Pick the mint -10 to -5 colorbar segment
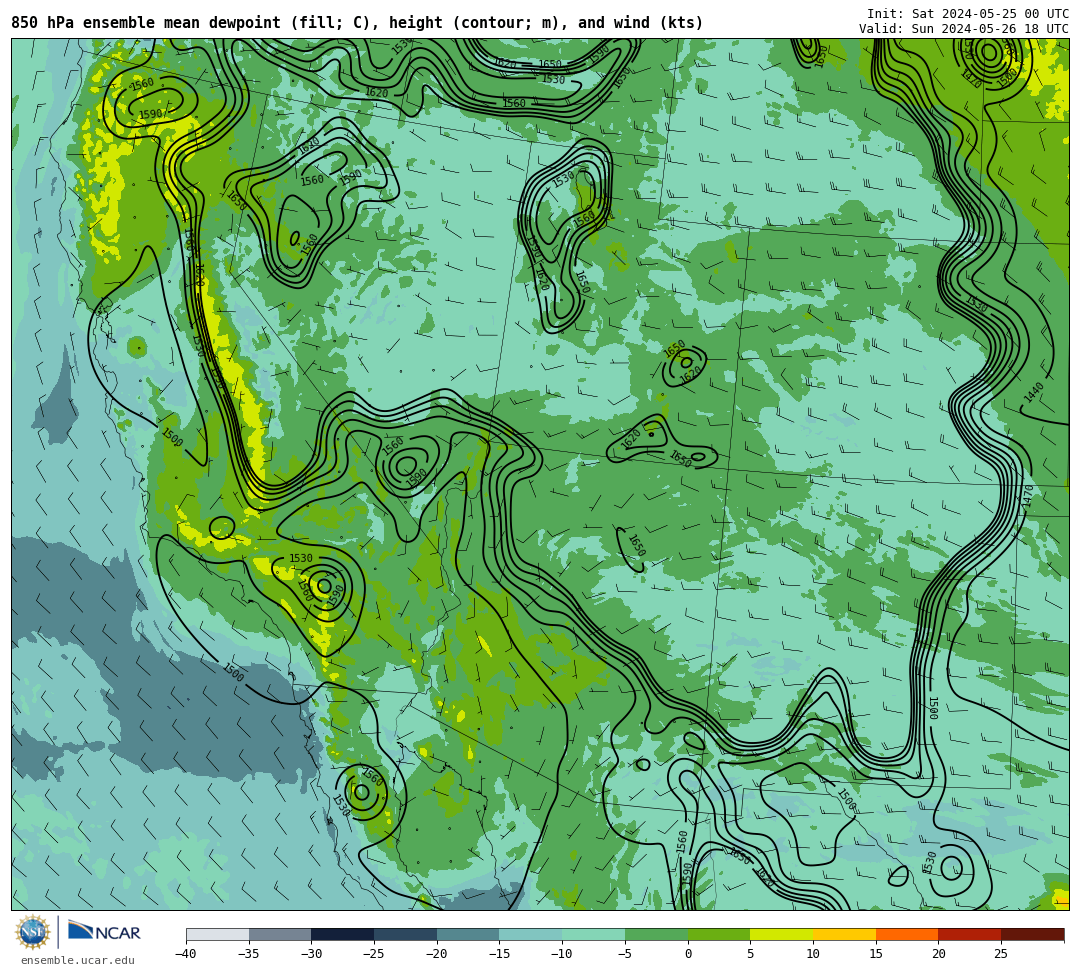1080x973 pixels. (594, 934)
